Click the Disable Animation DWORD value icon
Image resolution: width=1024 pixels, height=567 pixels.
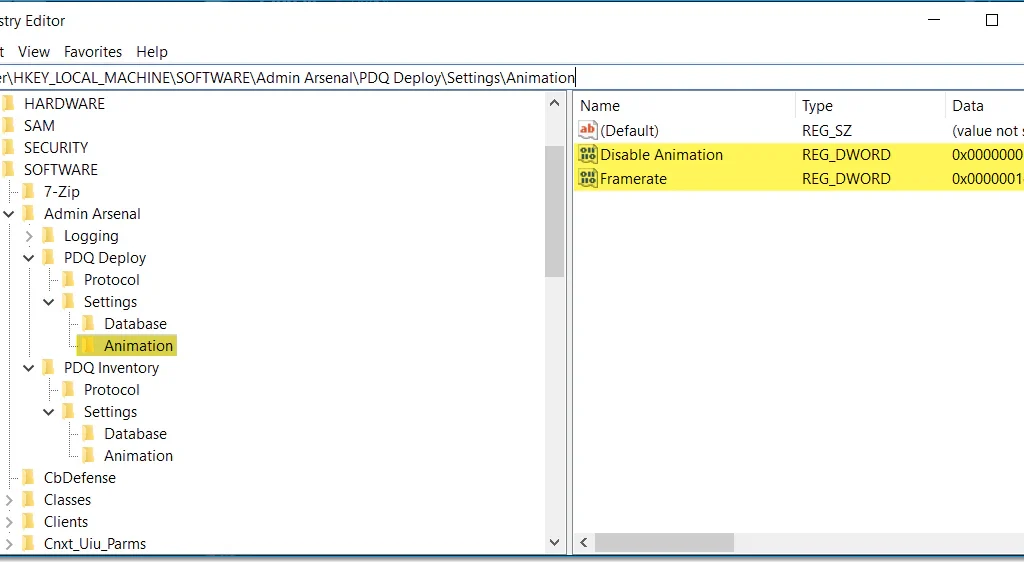click(x=588, y=155)
